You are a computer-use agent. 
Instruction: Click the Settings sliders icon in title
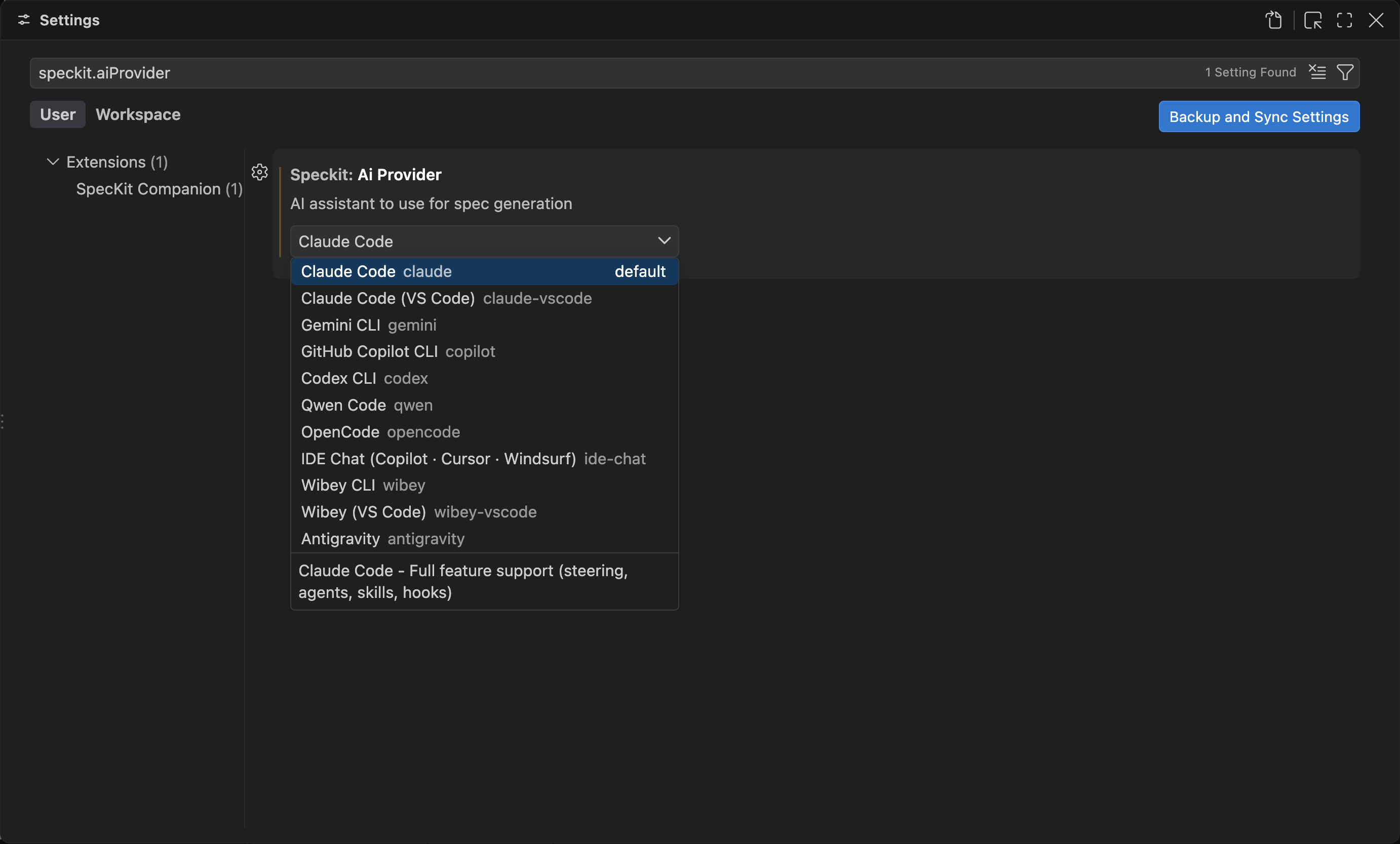(x=24, y=20)
